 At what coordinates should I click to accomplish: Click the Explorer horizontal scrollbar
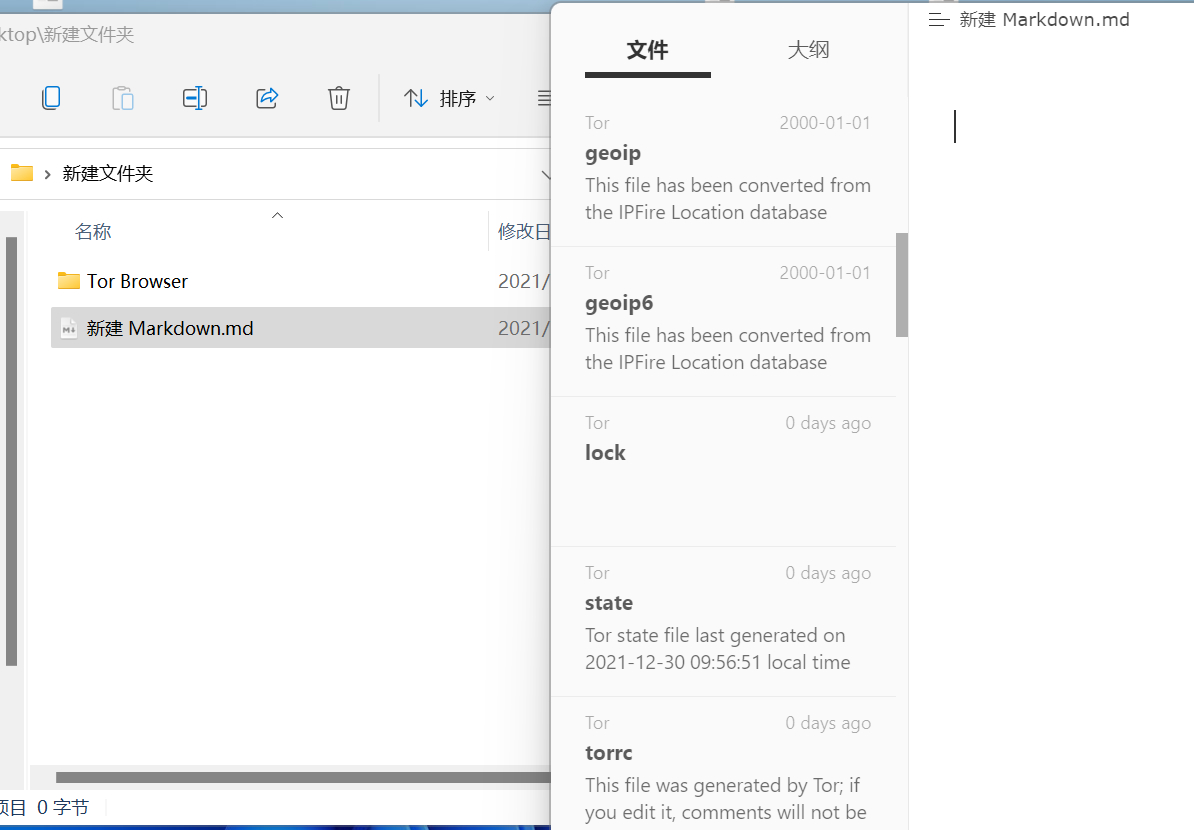(303, 777)
